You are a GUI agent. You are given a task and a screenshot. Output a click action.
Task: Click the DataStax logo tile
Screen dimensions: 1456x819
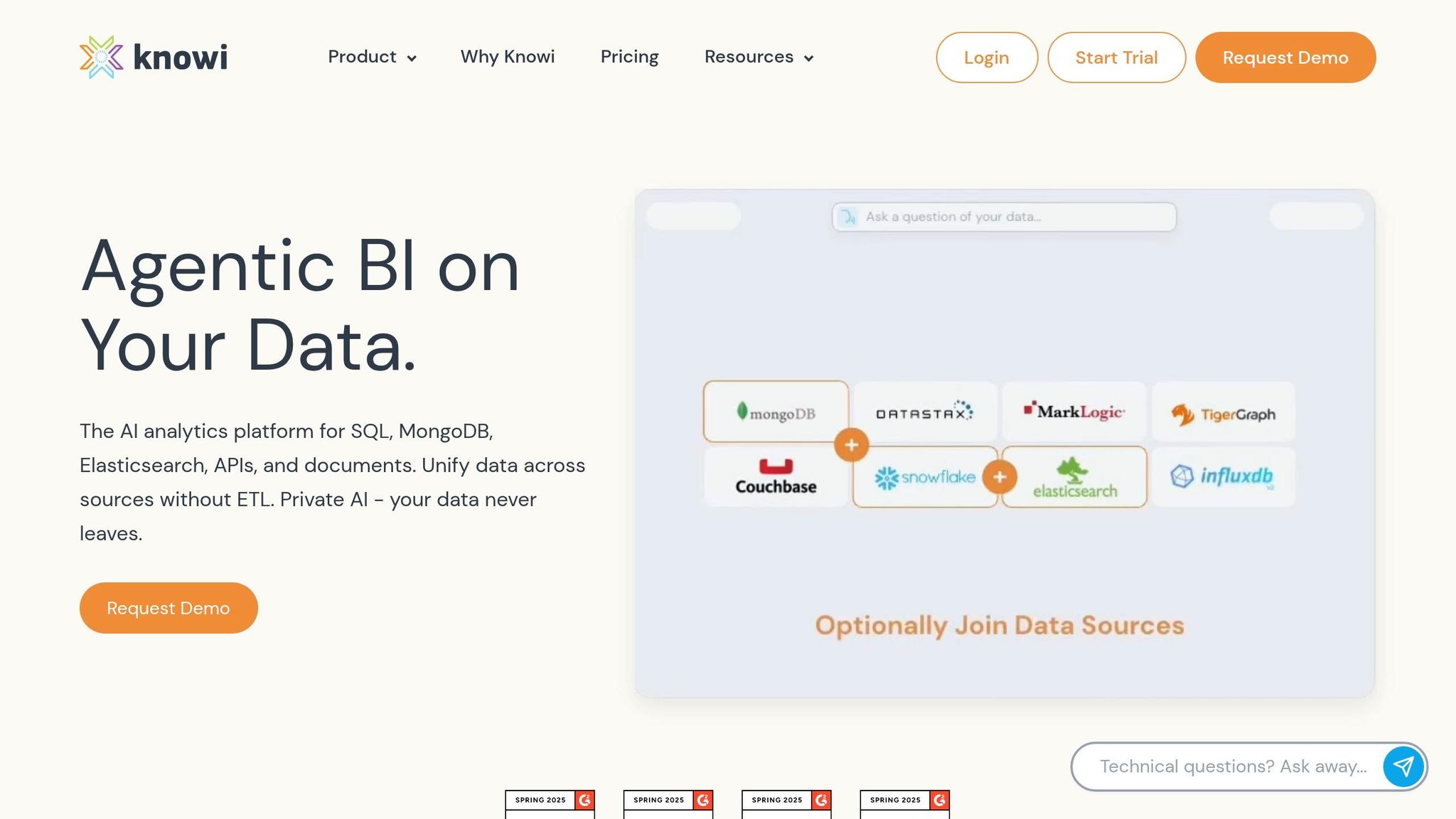(924, 412)
